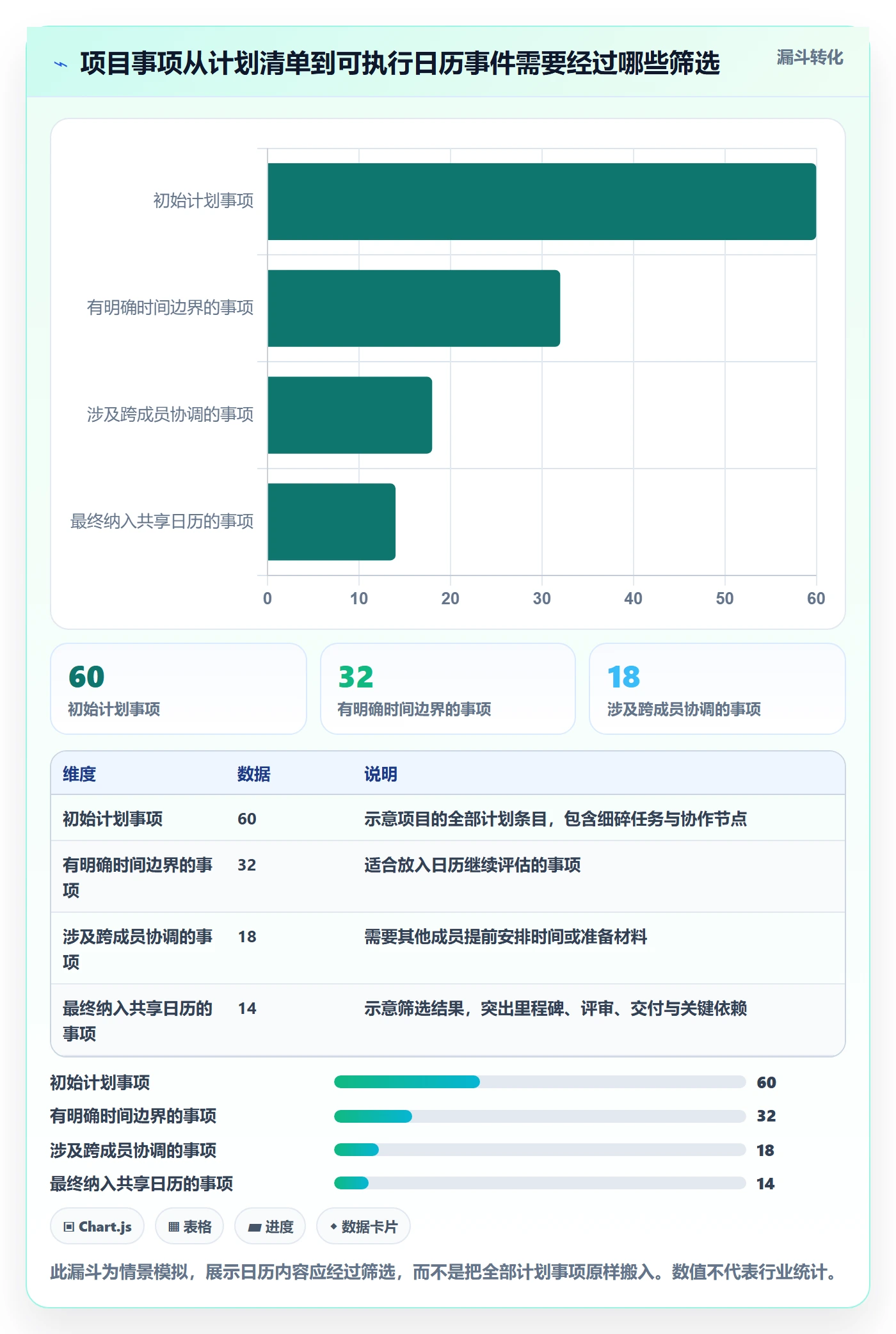Open the data card with value 32
The image size is (896, 1334).
(x=448, y=689)
